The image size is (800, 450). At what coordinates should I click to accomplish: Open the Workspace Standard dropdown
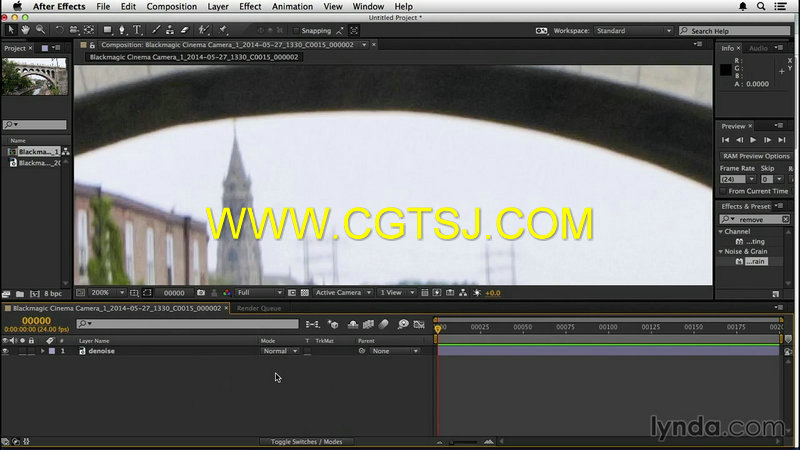tap(634, 31)
